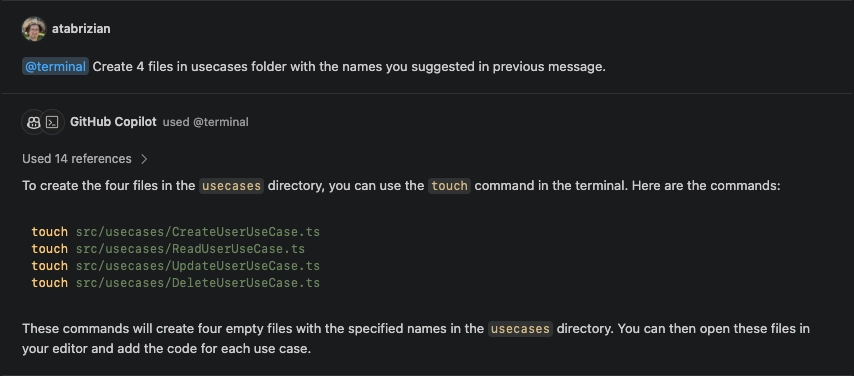Click the atabrizian user avatar

click(x=34, y=29)
